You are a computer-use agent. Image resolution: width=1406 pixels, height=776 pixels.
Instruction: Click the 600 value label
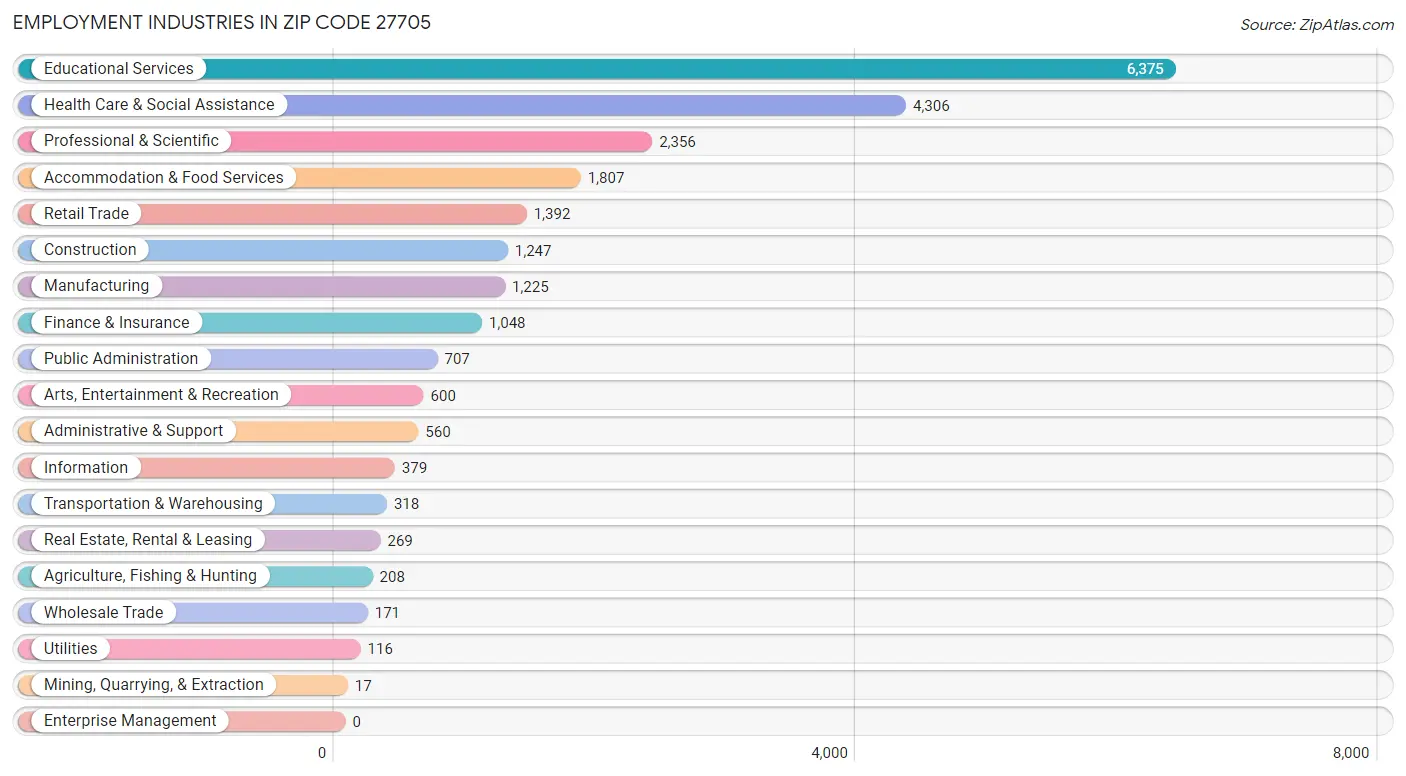coord(443,396)
